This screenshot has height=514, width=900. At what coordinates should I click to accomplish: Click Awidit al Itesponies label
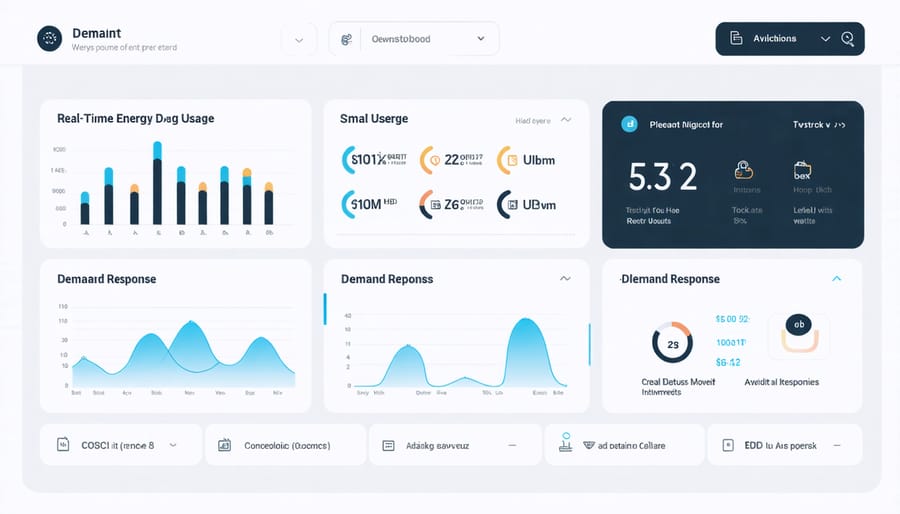click(782, 382)
